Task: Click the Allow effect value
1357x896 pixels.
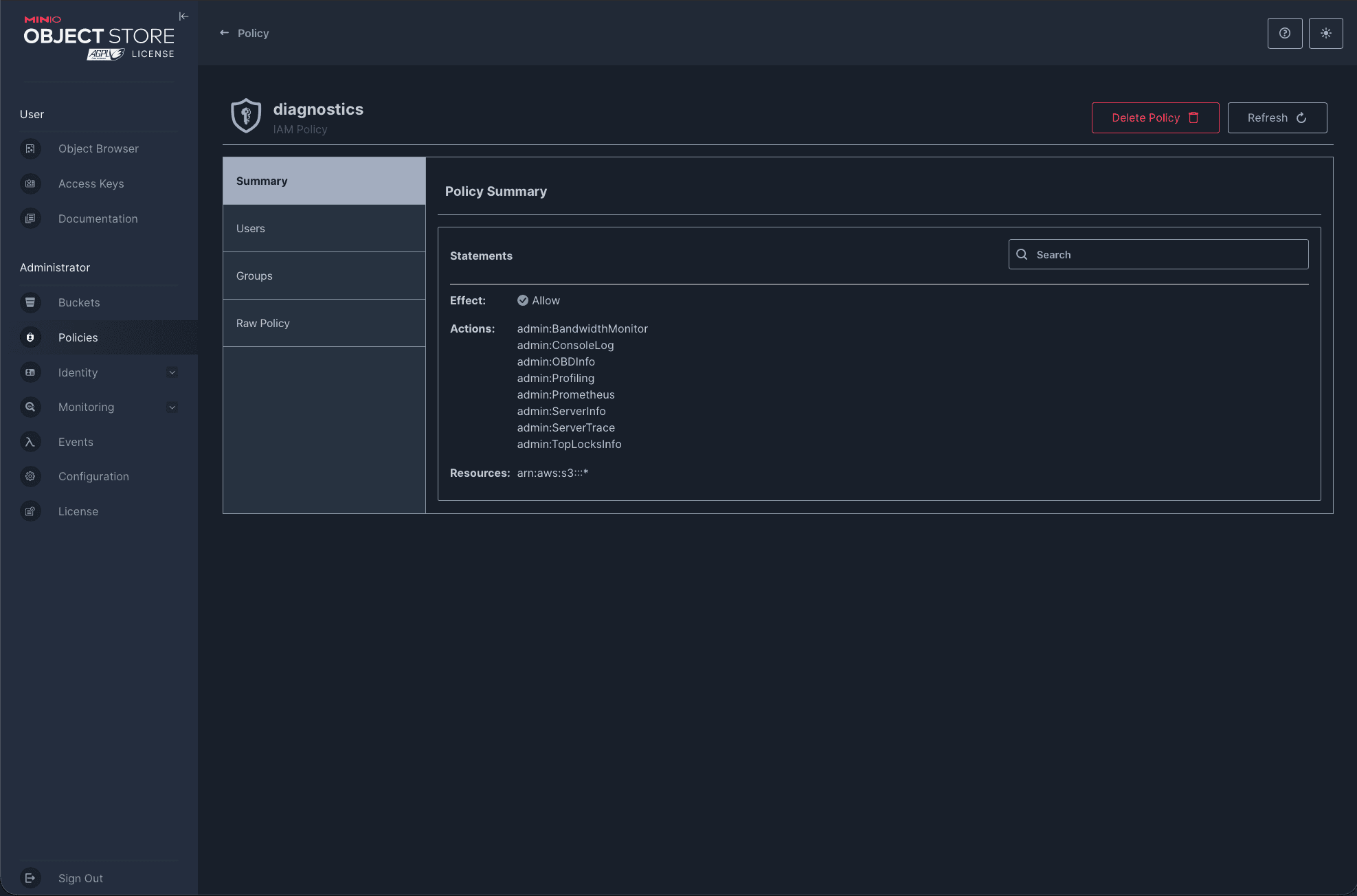Action: [x=539, y=300]
